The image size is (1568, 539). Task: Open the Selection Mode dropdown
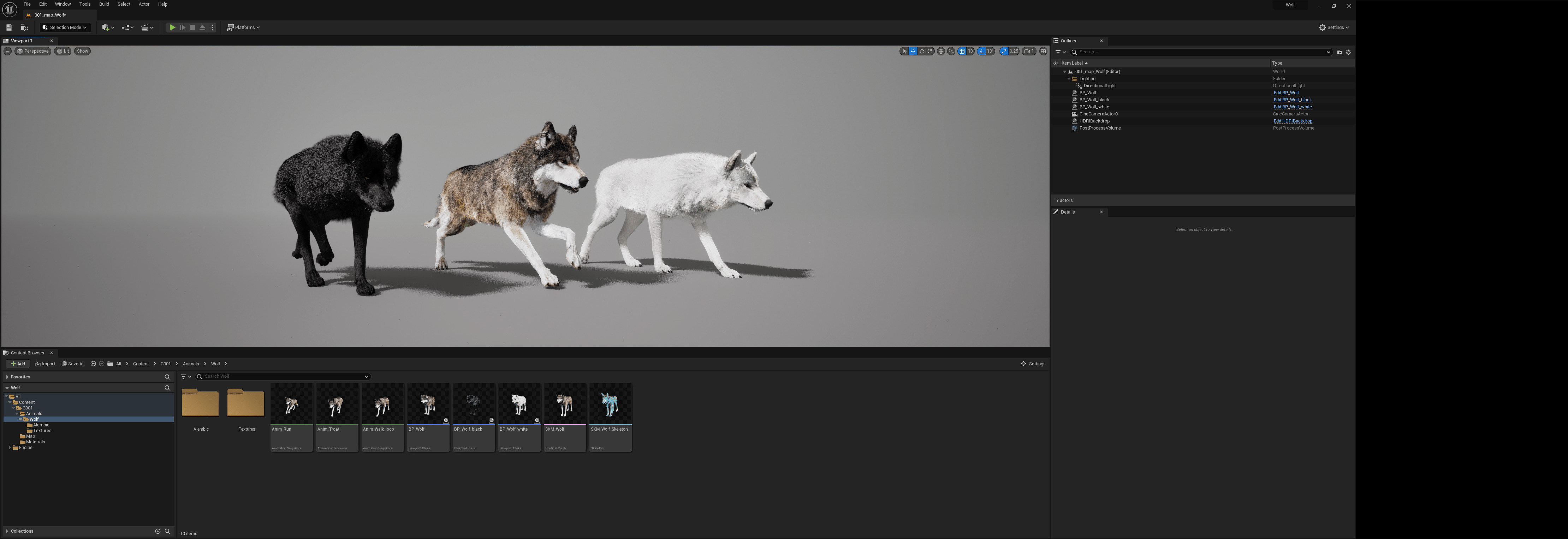[x=65, y=28]
